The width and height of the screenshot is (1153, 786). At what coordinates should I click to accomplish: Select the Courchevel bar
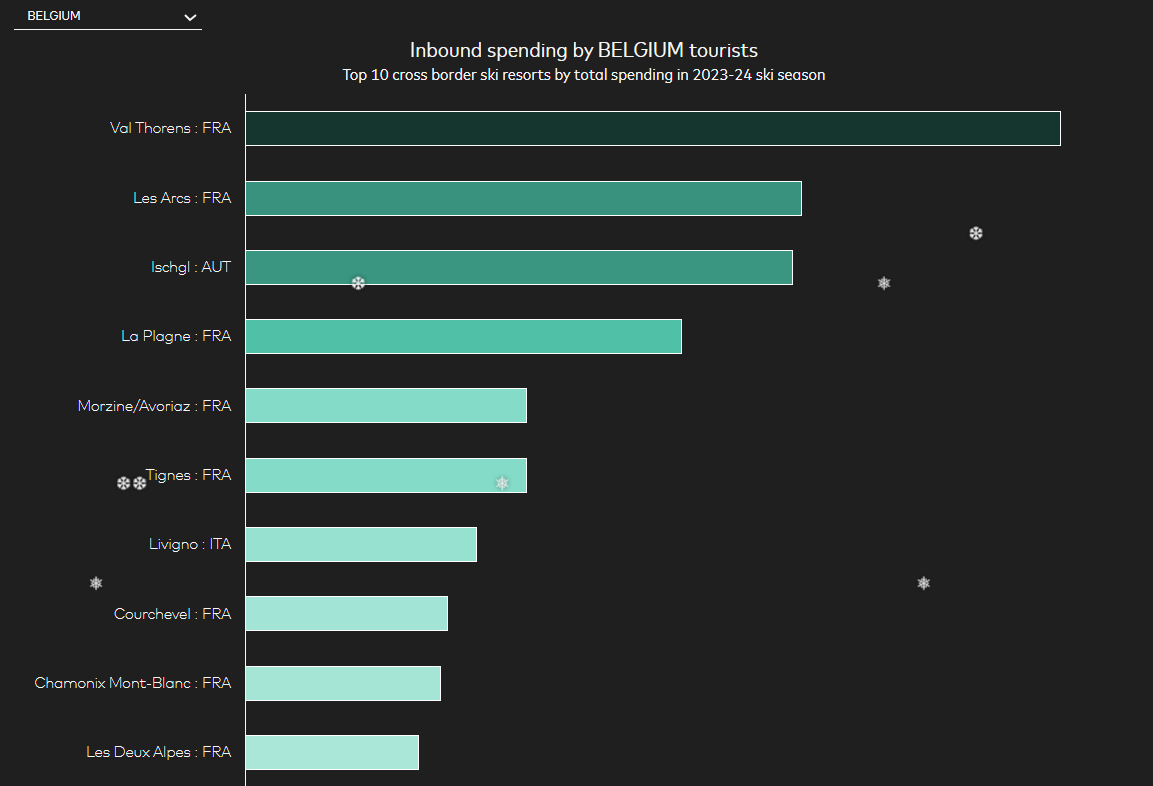[346, 614]
